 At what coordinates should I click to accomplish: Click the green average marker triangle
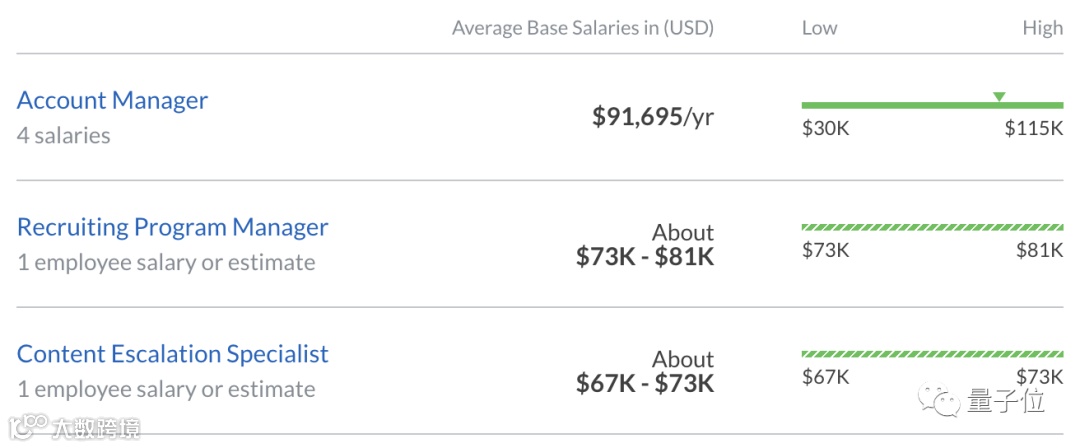click(999, 97)
